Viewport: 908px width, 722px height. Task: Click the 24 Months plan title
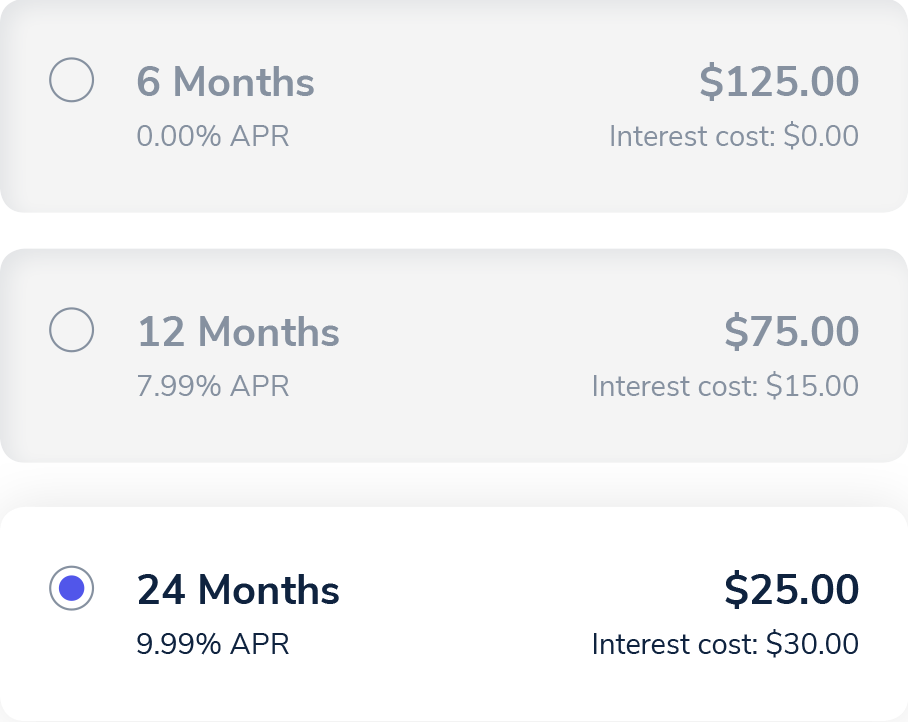coord(238,590)
